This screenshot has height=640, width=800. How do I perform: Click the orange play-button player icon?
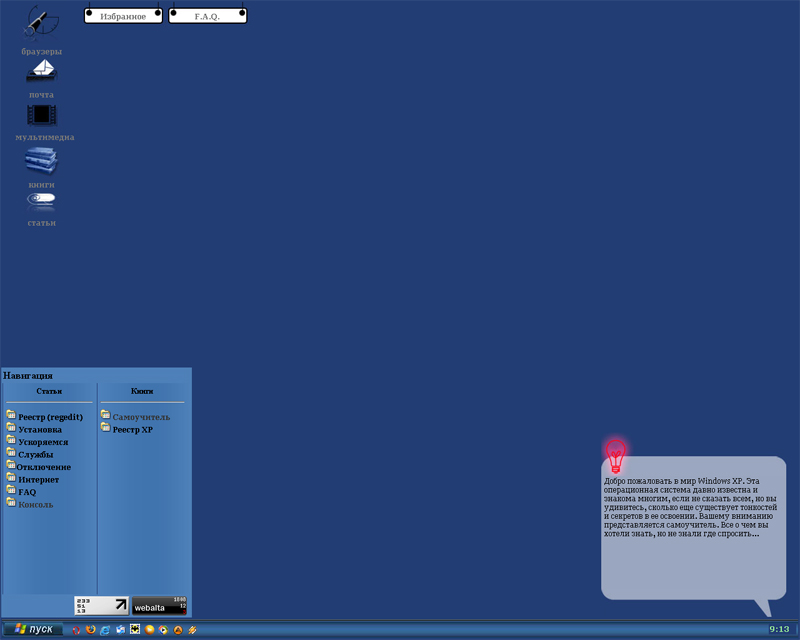pyautogui.click(x=149, y=630)
